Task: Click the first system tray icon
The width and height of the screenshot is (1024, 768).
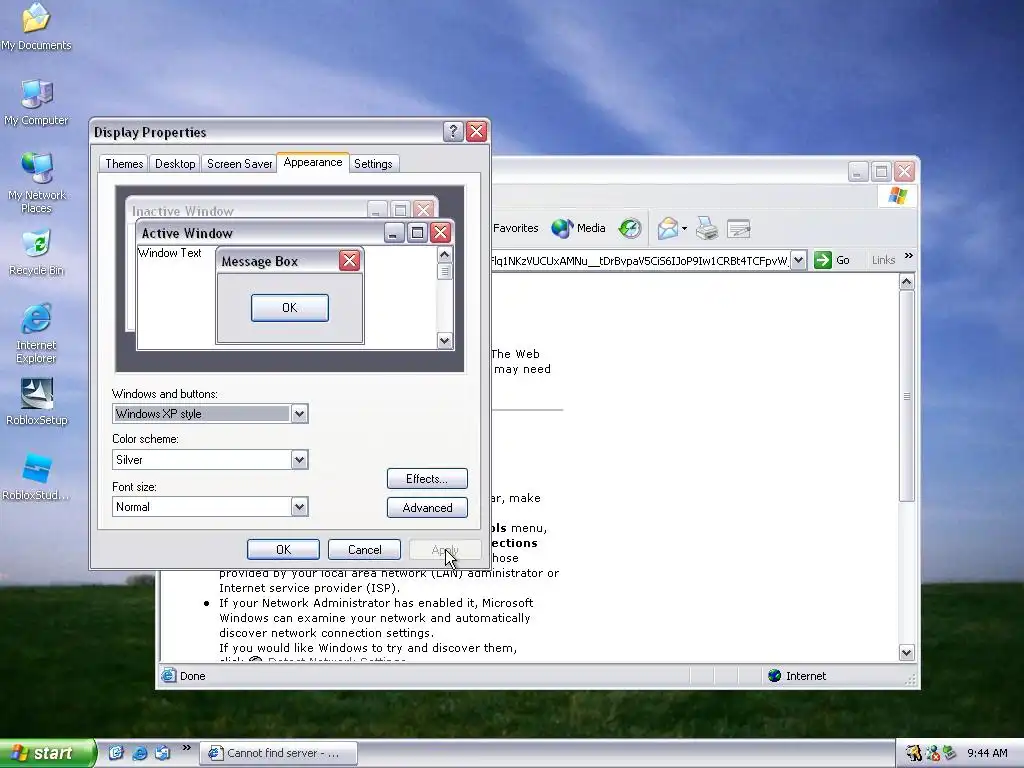Action: [x=913, y=753]
